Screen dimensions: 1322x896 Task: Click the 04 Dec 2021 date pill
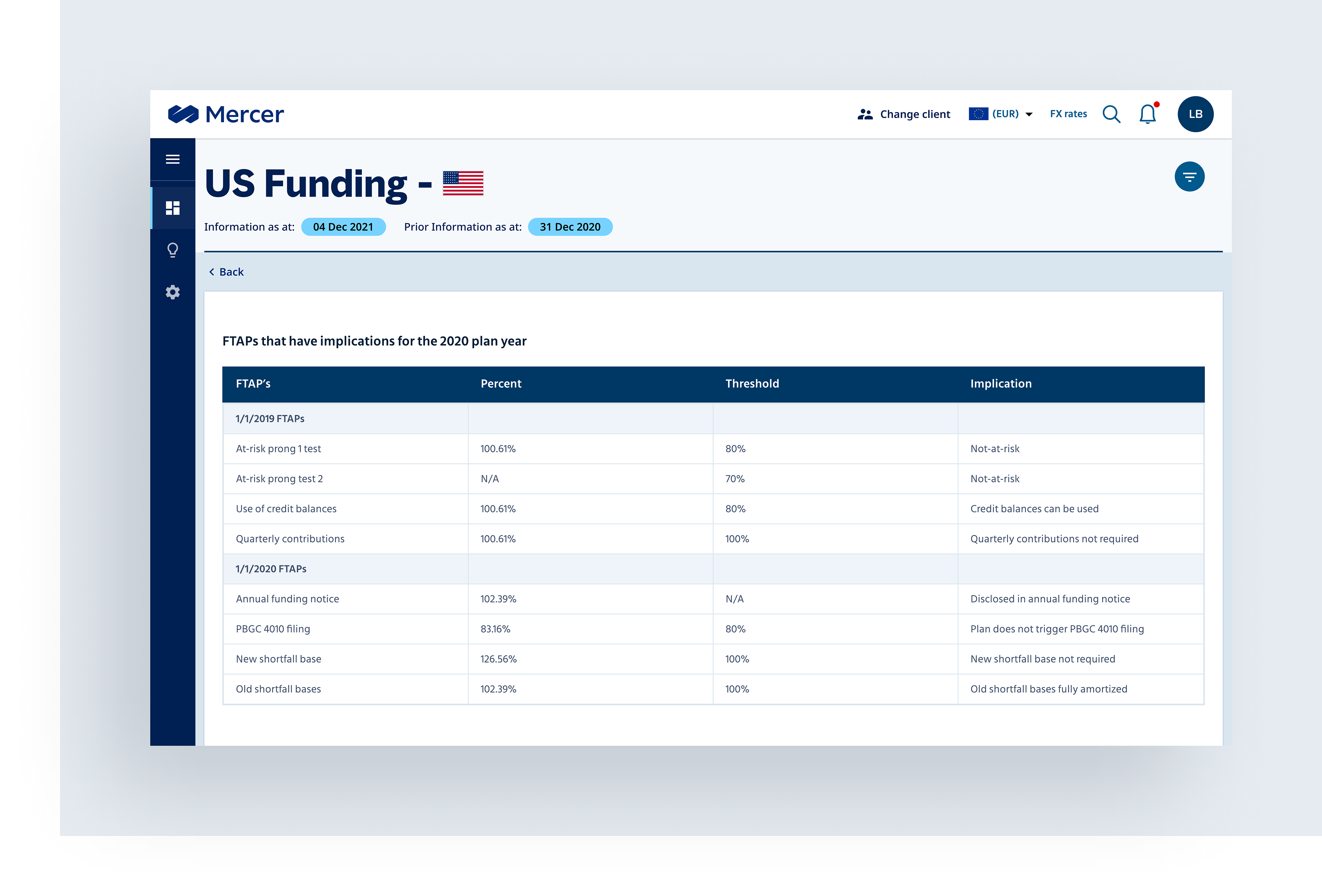[x=343, y=226]
